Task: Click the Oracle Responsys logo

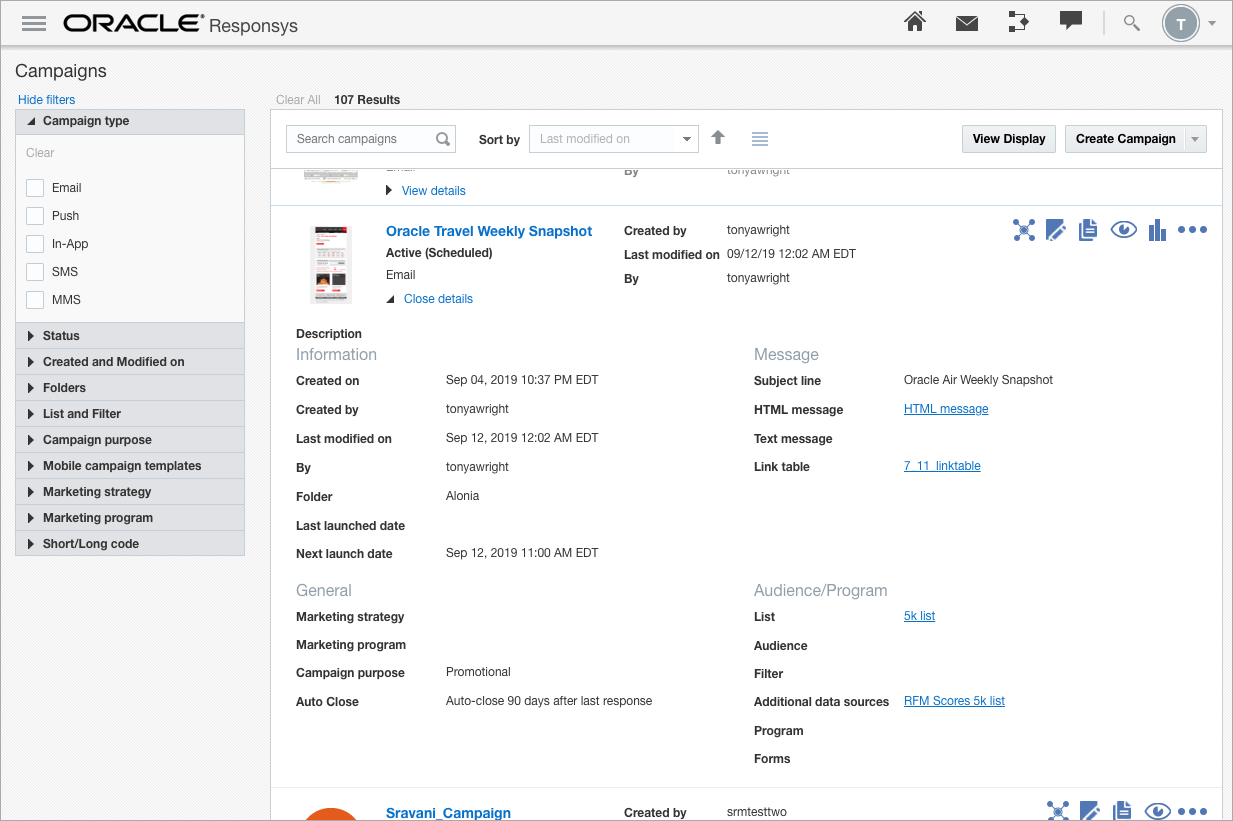Action: click(x=180, y=24)
